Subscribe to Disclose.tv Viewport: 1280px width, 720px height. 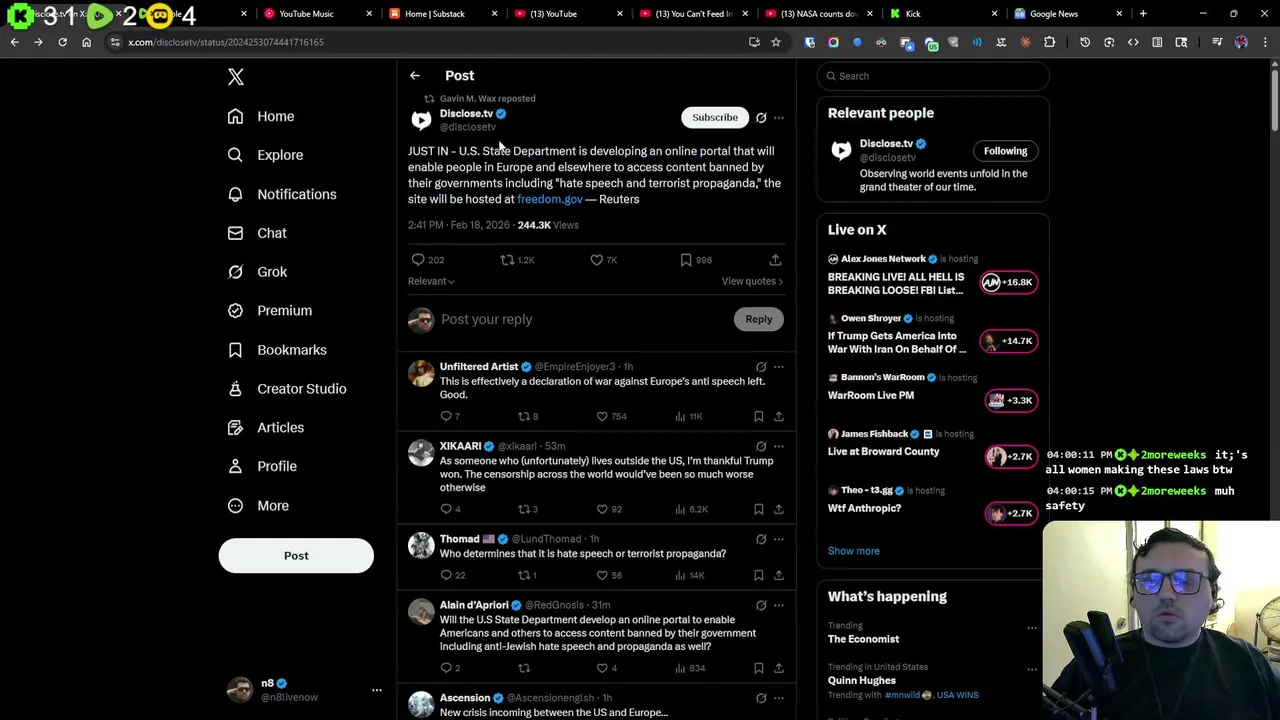715,118
